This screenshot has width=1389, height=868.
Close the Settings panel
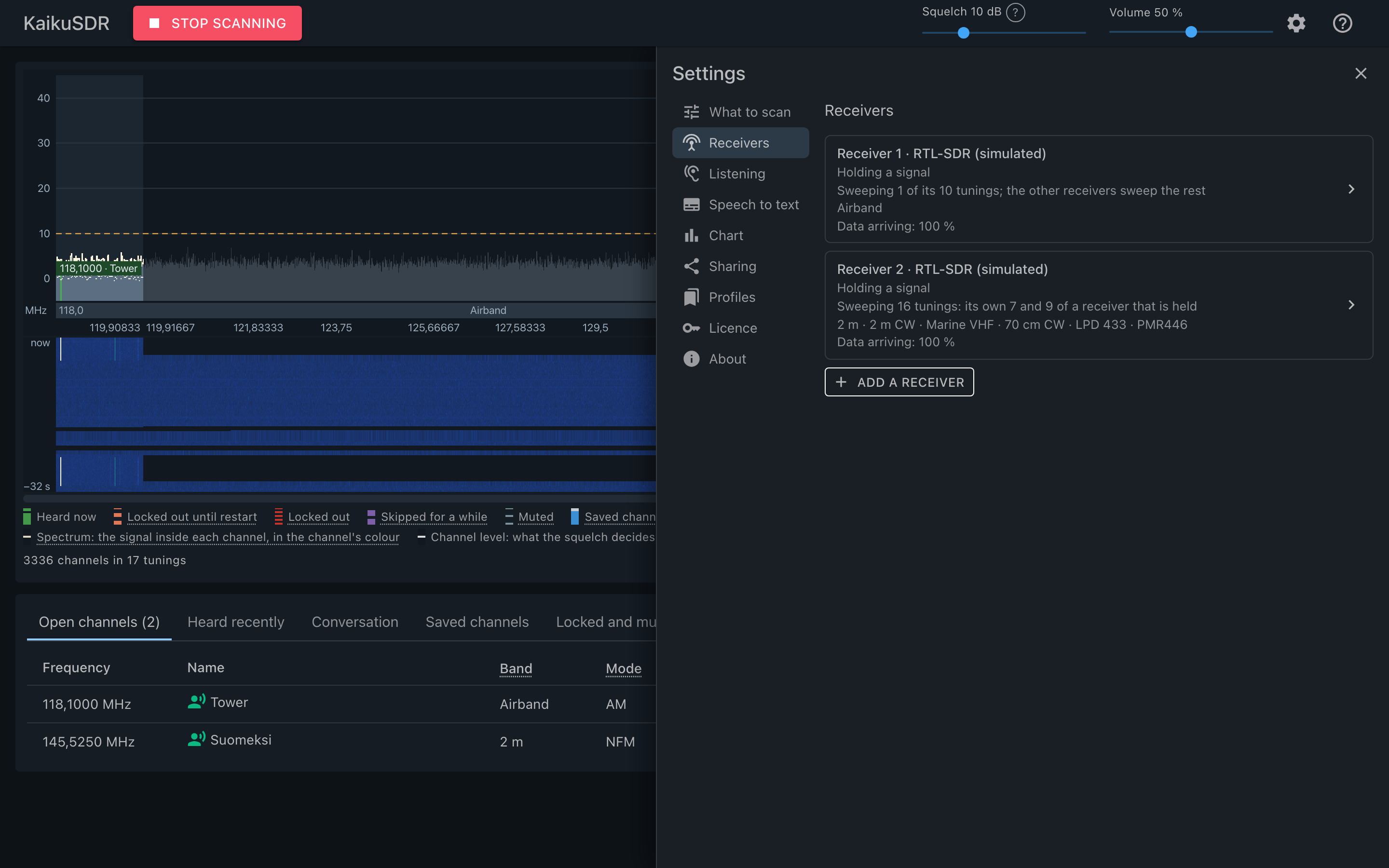point(1360,73)
